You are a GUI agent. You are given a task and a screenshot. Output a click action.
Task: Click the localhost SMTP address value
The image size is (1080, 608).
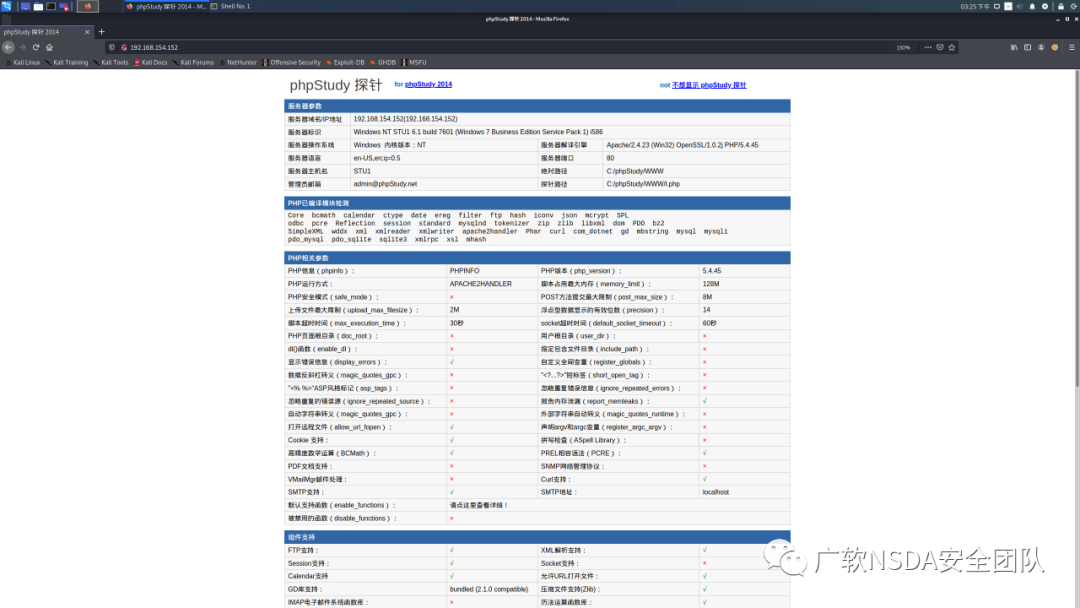tap(716, 492)
